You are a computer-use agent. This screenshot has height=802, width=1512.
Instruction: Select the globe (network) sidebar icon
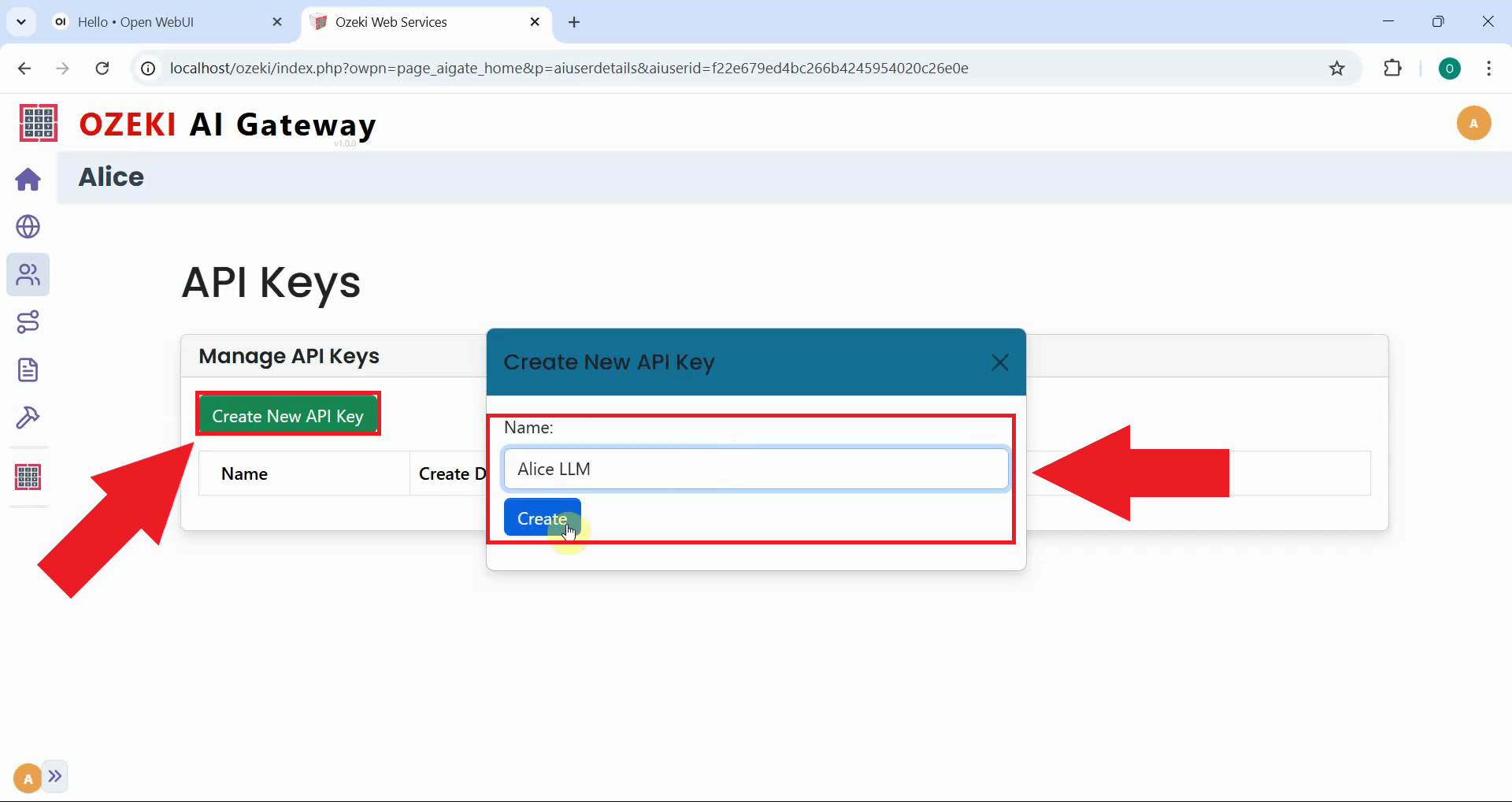(28, 227)
